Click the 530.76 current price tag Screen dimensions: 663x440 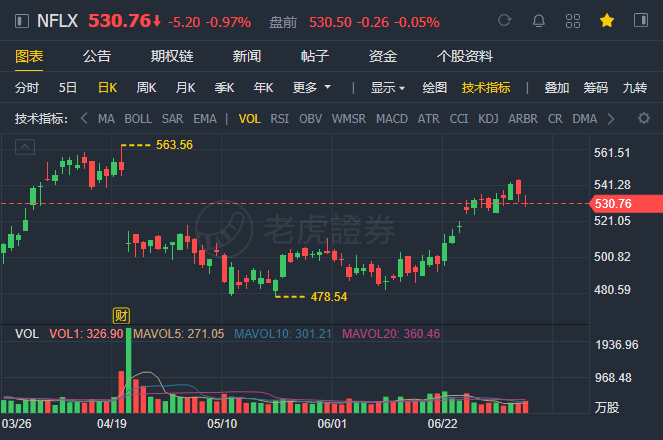point(626,204)
